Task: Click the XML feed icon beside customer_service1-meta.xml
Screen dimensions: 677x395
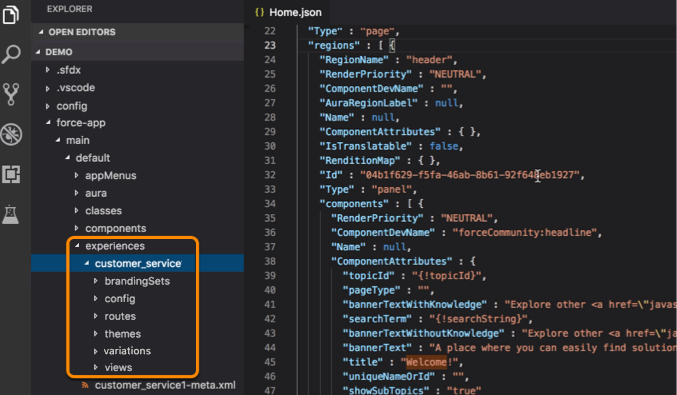Action: (85, 385)
